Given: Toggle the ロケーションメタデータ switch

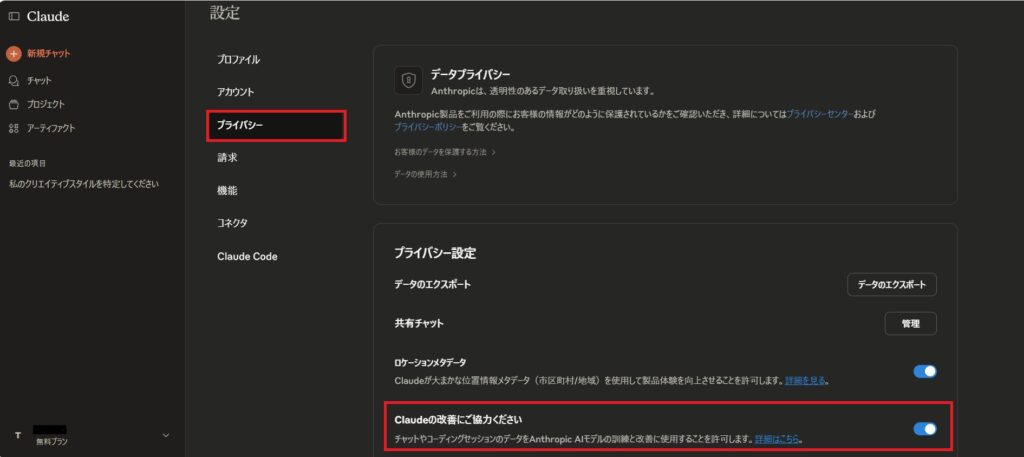Looking at the screenshot, I should pos(924,371).
